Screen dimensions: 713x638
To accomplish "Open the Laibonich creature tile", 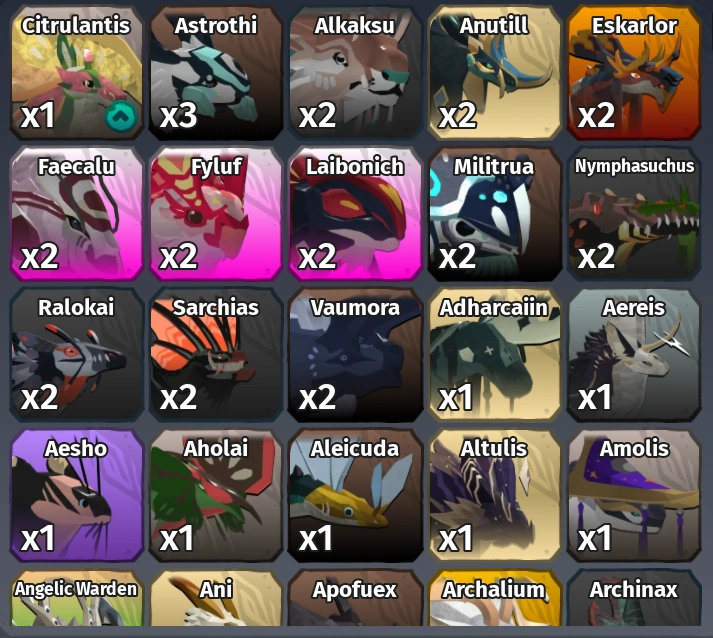I will pyautogui.click(x=355, y=213).
